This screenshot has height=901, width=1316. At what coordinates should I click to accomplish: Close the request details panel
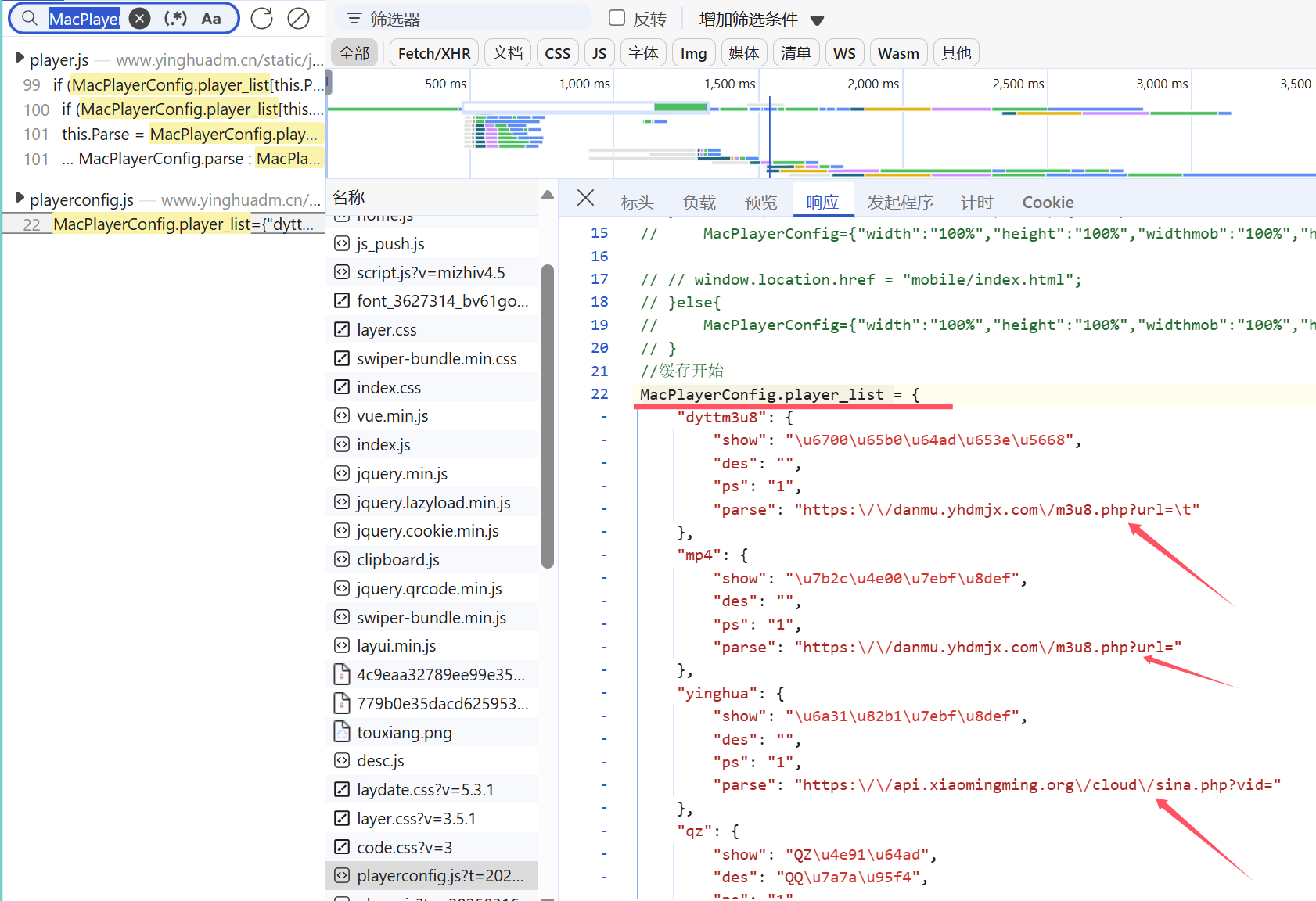tap(585, 198)
